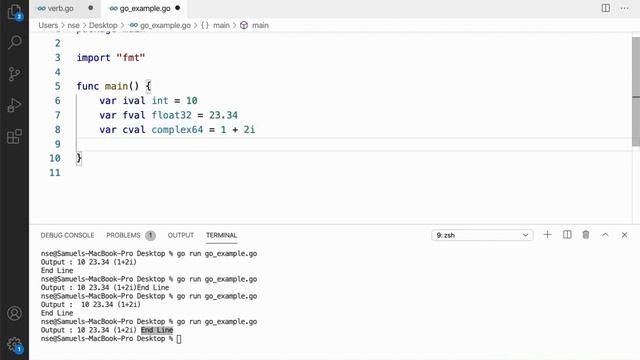The width and height of the screenshot is (640, 360).
Task: Select the Terminal tab
Action: point(222,235)
